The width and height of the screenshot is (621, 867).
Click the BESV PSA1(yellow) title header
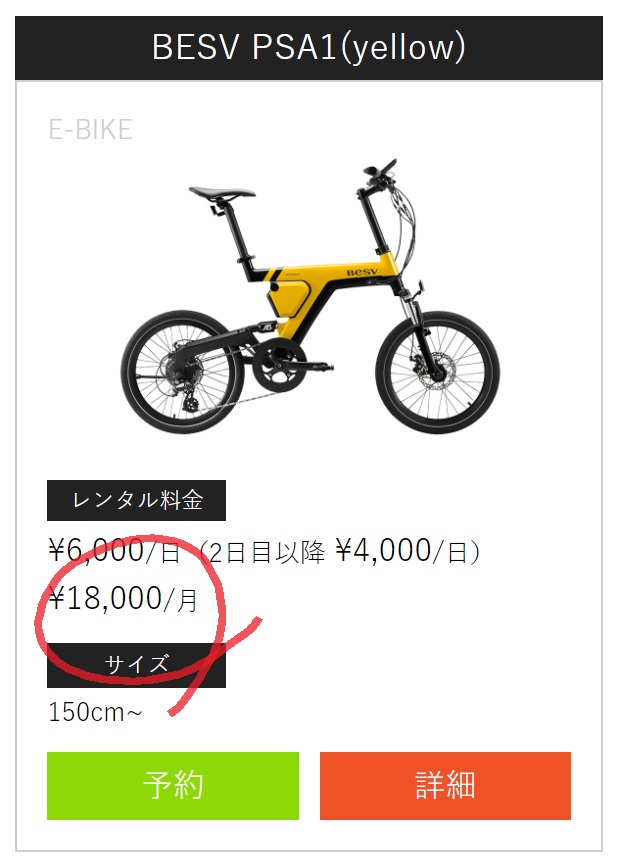pyautogui.click(x=309, y=48)
